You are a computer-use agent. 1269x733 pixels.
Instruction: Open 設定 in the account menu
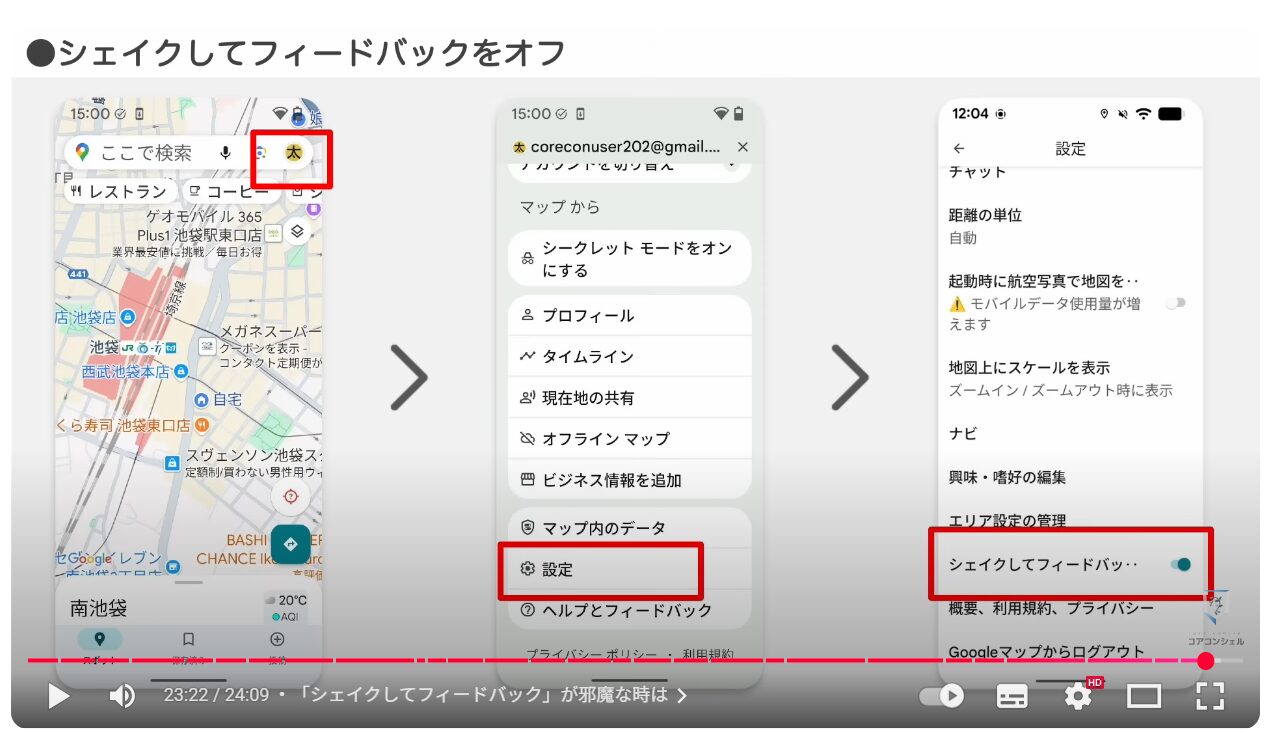pyautogui.click(x=600, y=569)
